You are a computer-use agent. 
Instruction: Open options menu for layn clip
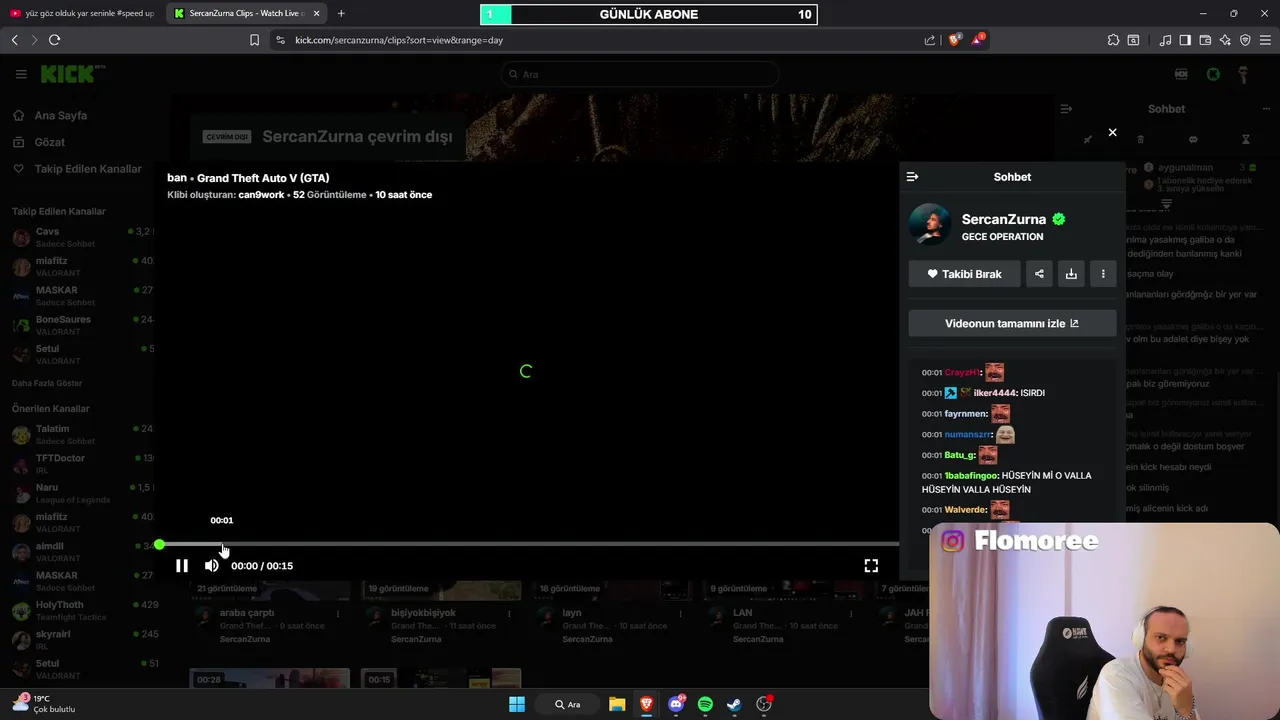tap(680, 613)
